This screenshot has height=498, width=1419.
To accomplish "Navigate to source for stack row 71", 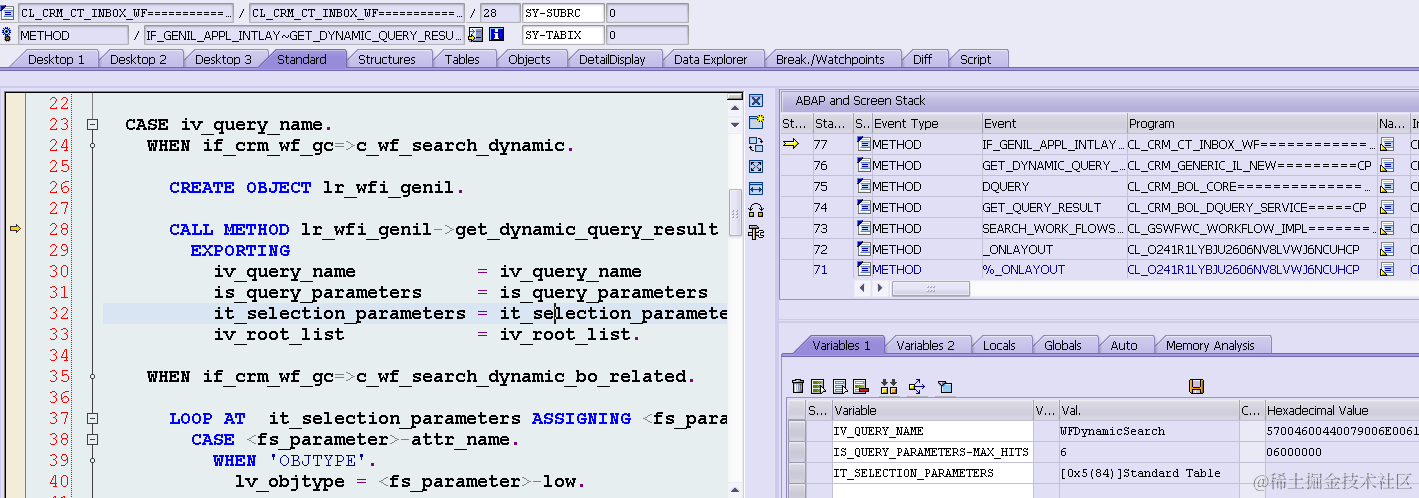I will click(1387, 270).
